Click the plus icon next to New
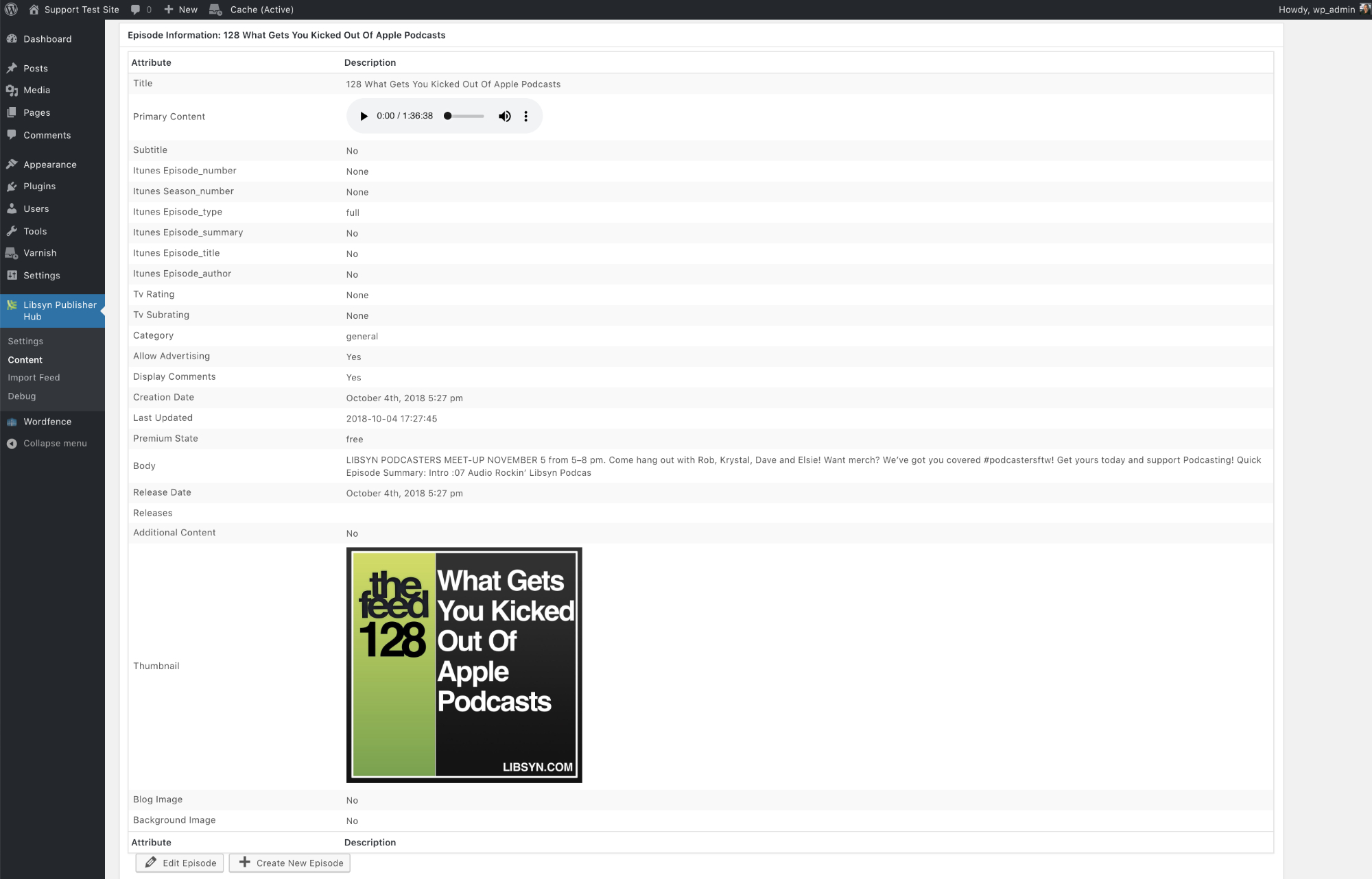The image size is (1372, 879). point(169,10)
